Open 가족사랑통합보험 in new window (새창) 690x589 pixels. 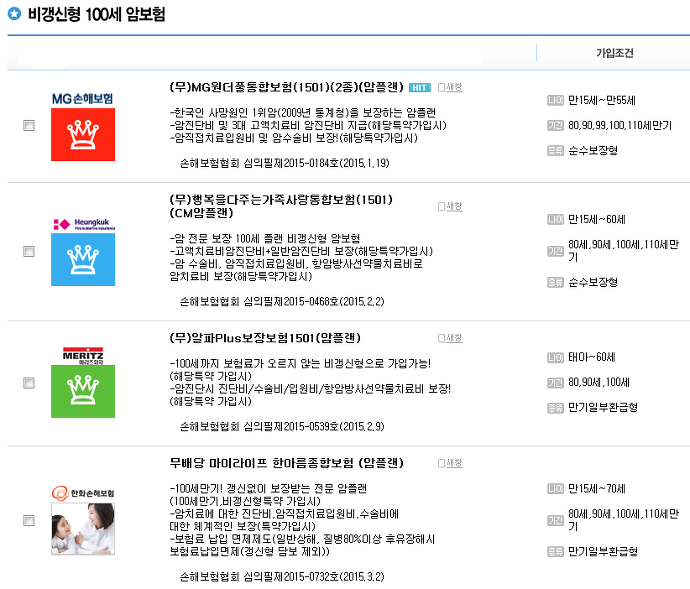coord(450,206)
